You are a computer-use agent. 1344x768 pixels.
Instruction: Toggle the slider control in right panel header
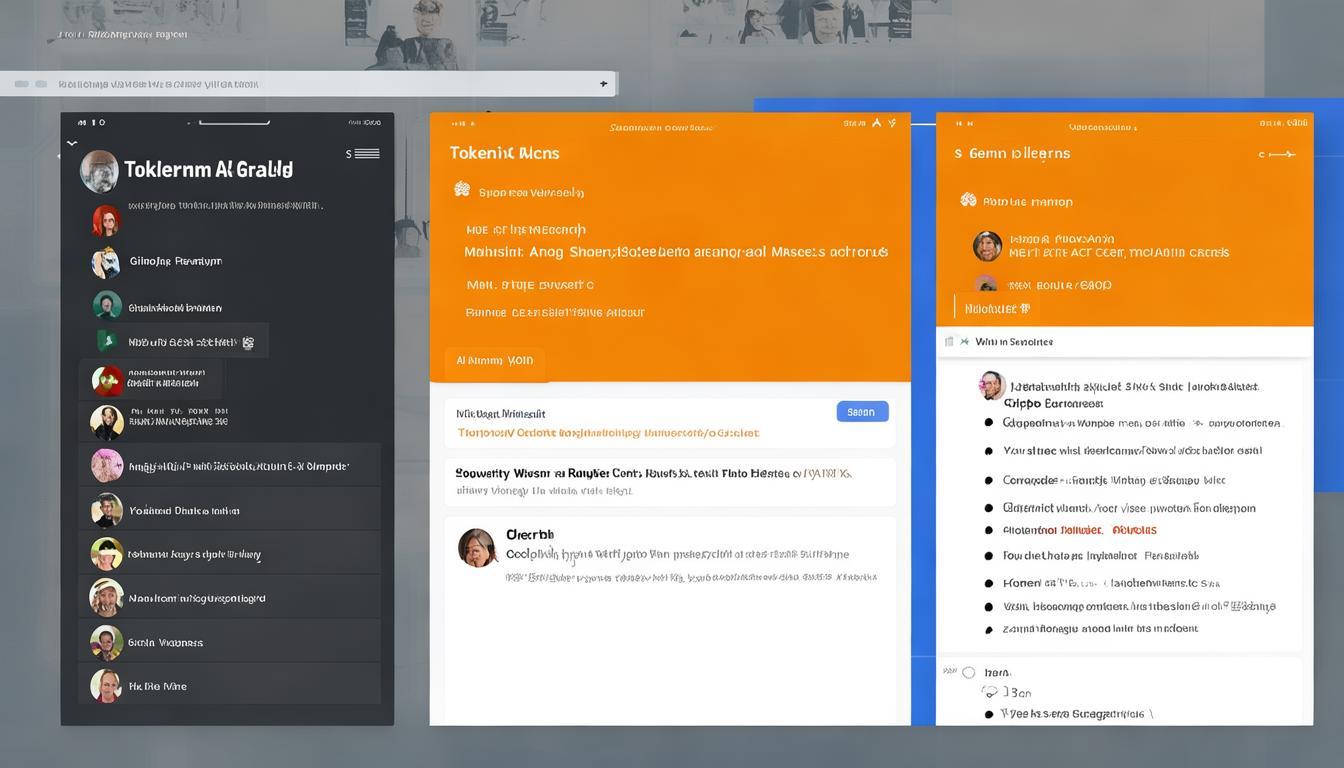(1277, 154)
